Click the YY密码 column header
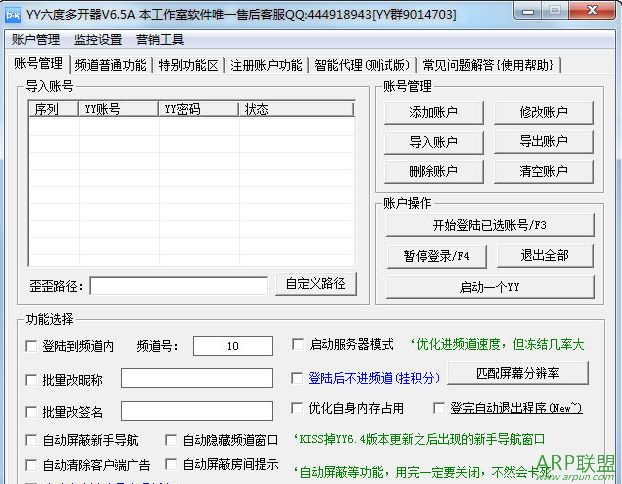Screen dimensions: 622x484 tap(198, 109)
